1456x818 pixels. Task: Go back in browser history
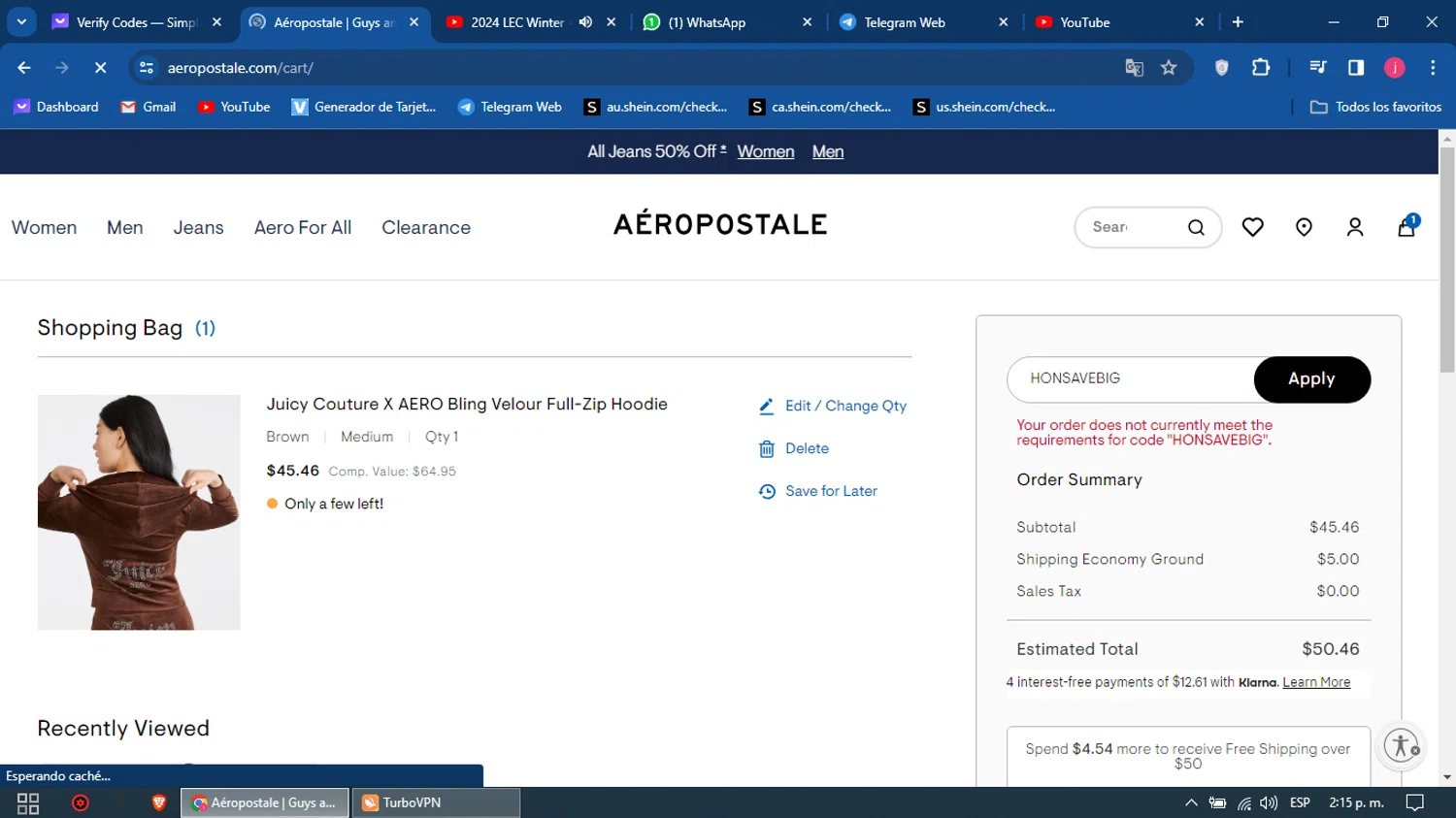click(x=24, y=68)
